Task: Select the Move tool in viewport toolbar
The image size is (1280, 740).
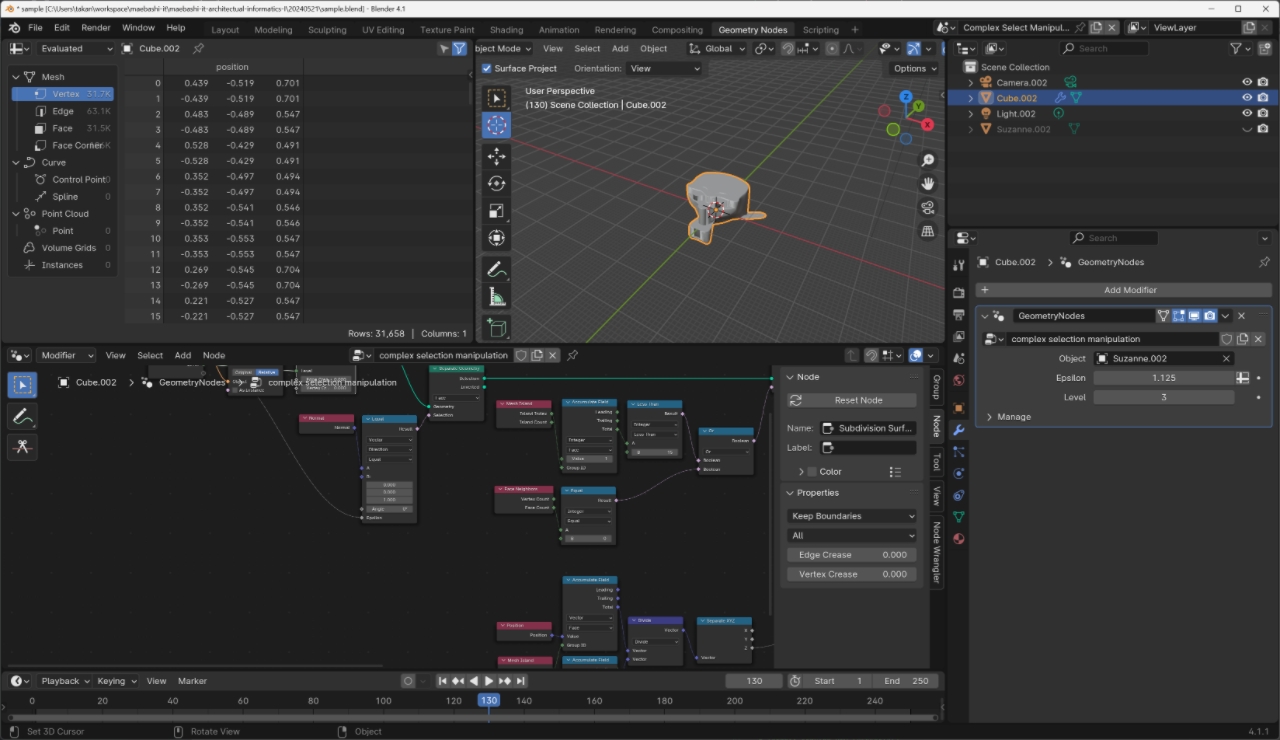Action: point(497,156)
